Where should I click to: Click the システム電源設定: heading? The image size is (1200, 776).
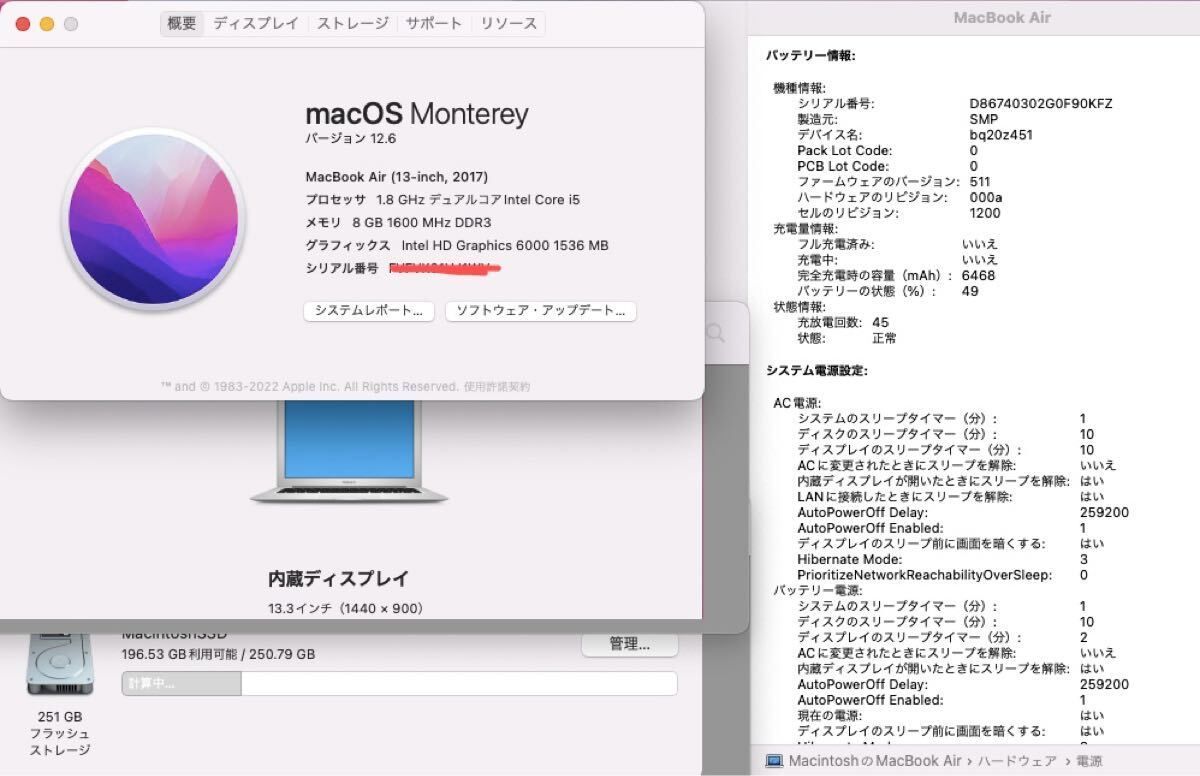[x=816, y=371]
